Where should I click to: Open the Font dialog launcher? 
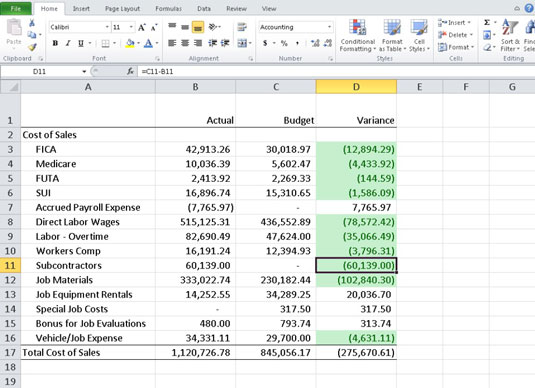(157, 59)
